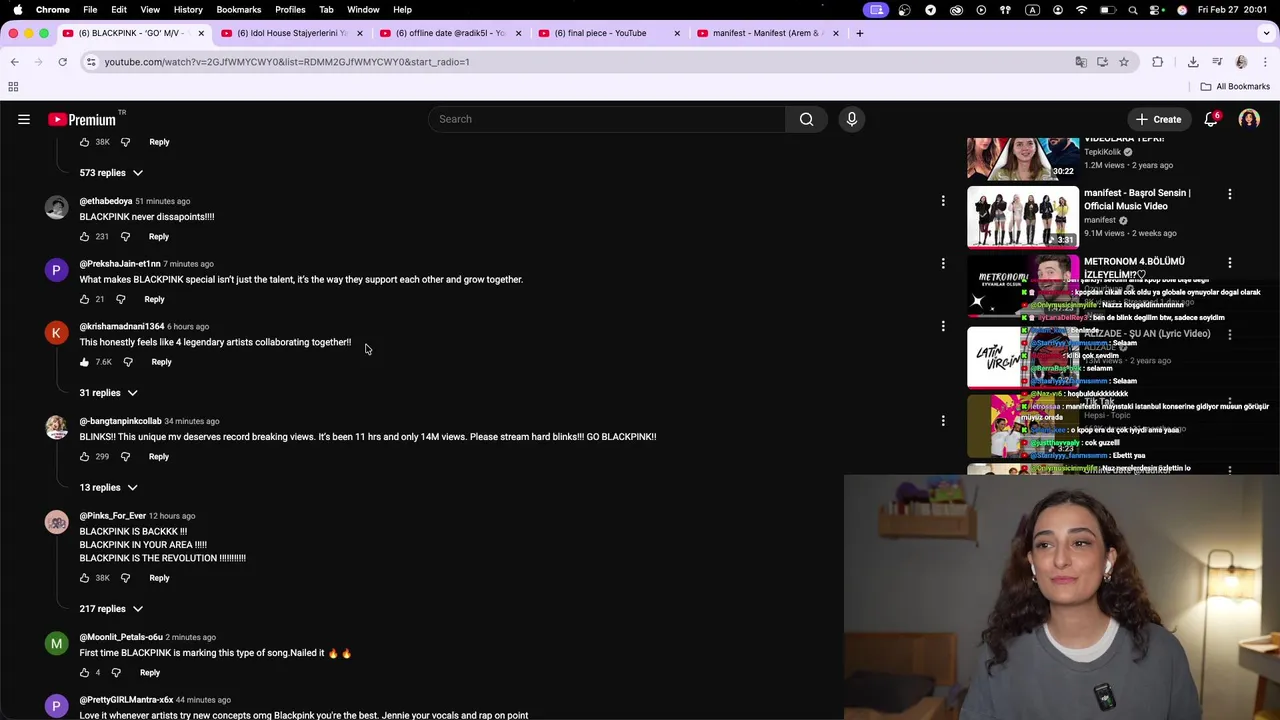Open @PrekshaJain-et1nn channel link

[120, 264]
